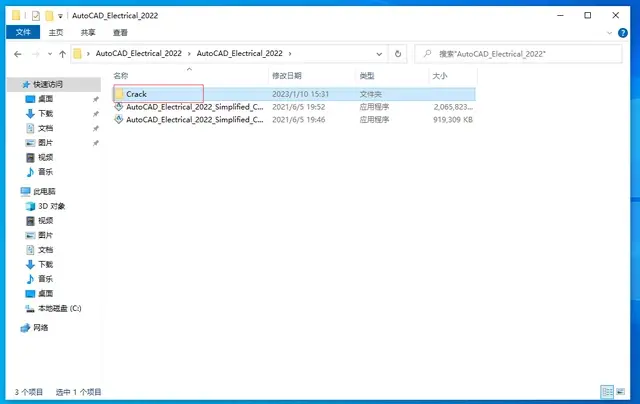
Task: Select the 2,065,823 KB AutoCAD installer file
Action: [x=294, y=107]
